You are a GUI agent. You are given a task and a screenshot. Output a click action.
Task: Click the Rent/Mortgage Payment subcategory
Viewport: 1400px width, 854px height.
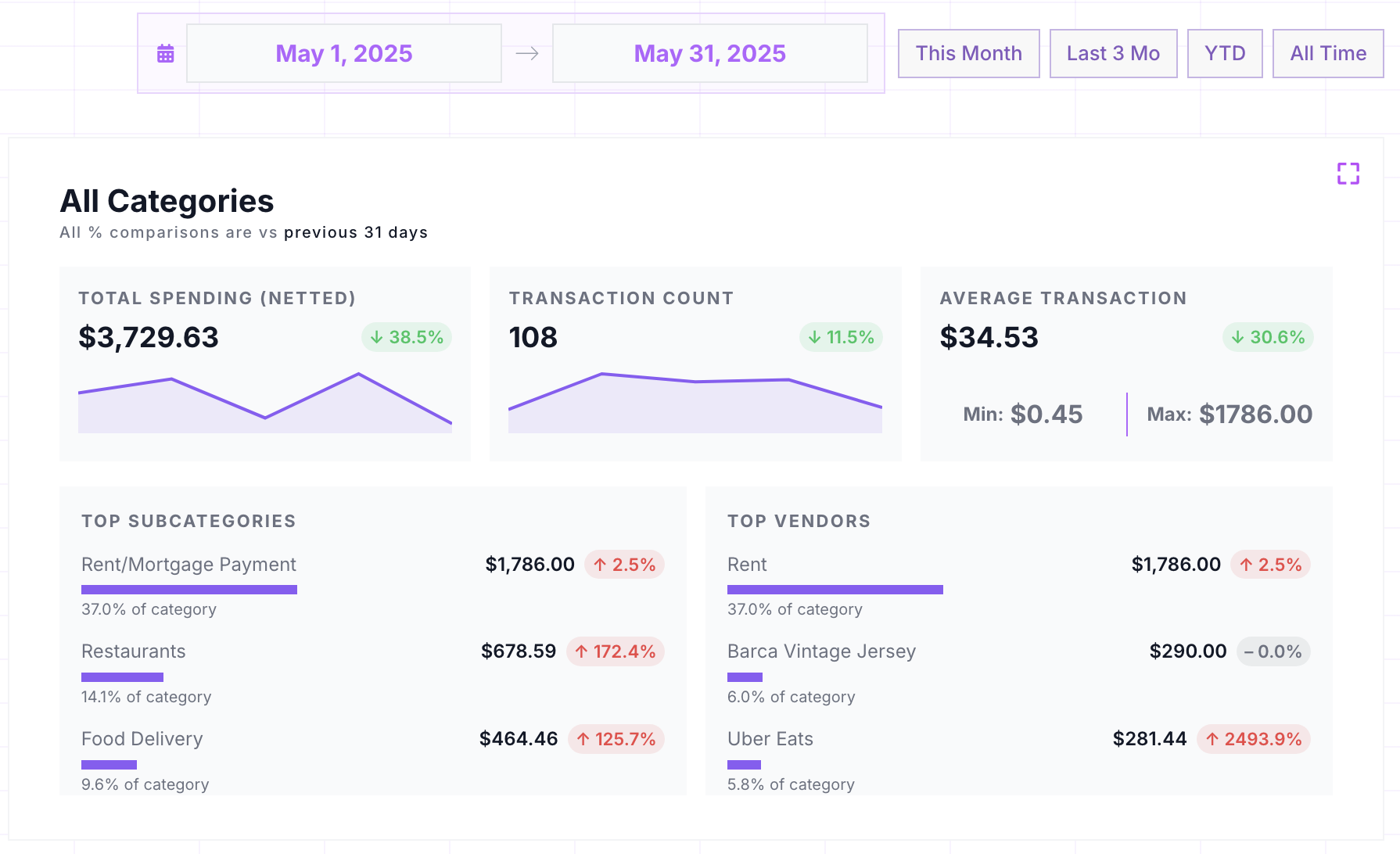[x=188, y=564]
